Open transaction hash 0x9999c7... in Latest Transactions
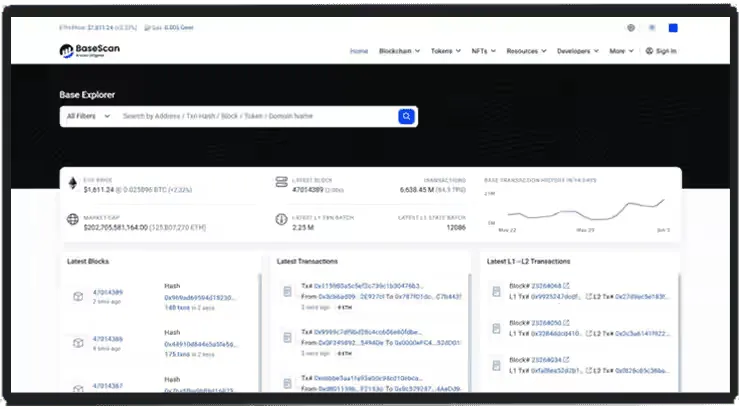 coord(368,332)
